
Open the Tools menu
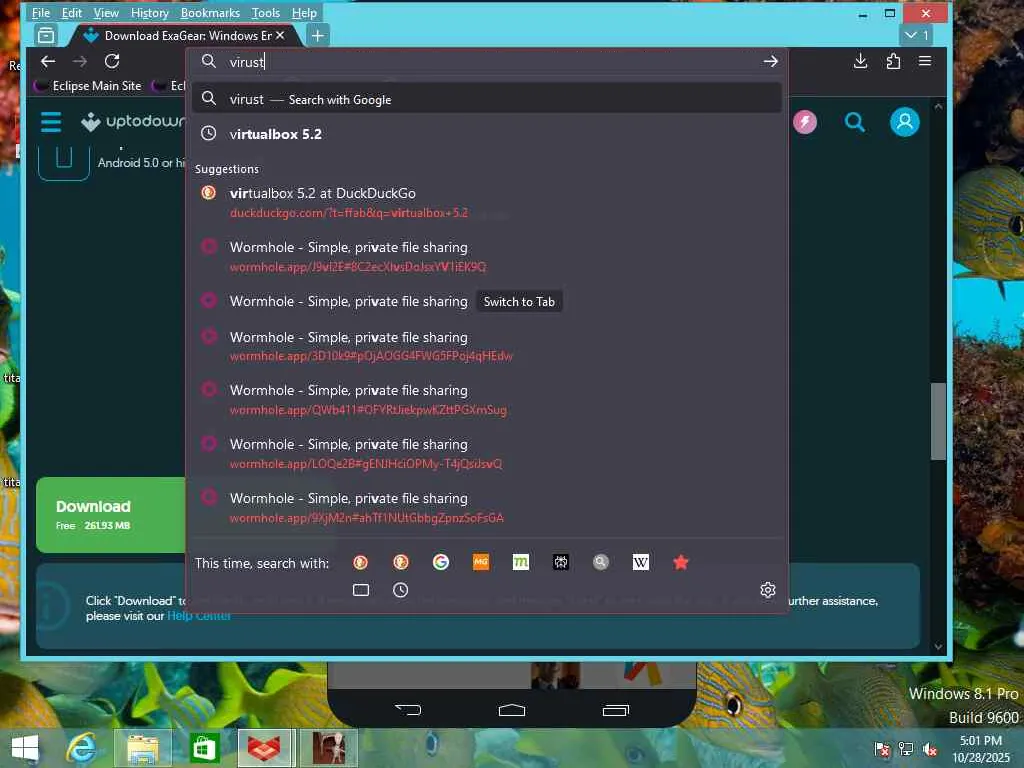[x=266, y=12]
